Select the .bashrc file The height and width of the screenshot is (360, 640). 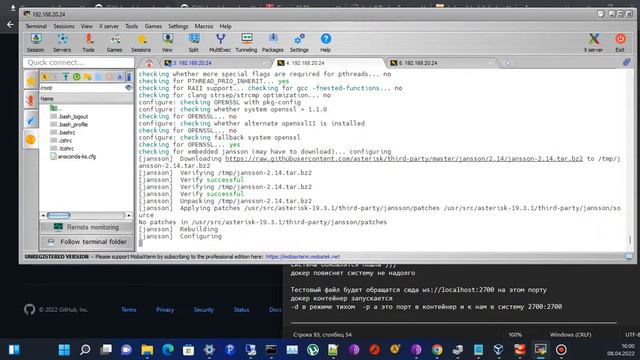(63, 133)
